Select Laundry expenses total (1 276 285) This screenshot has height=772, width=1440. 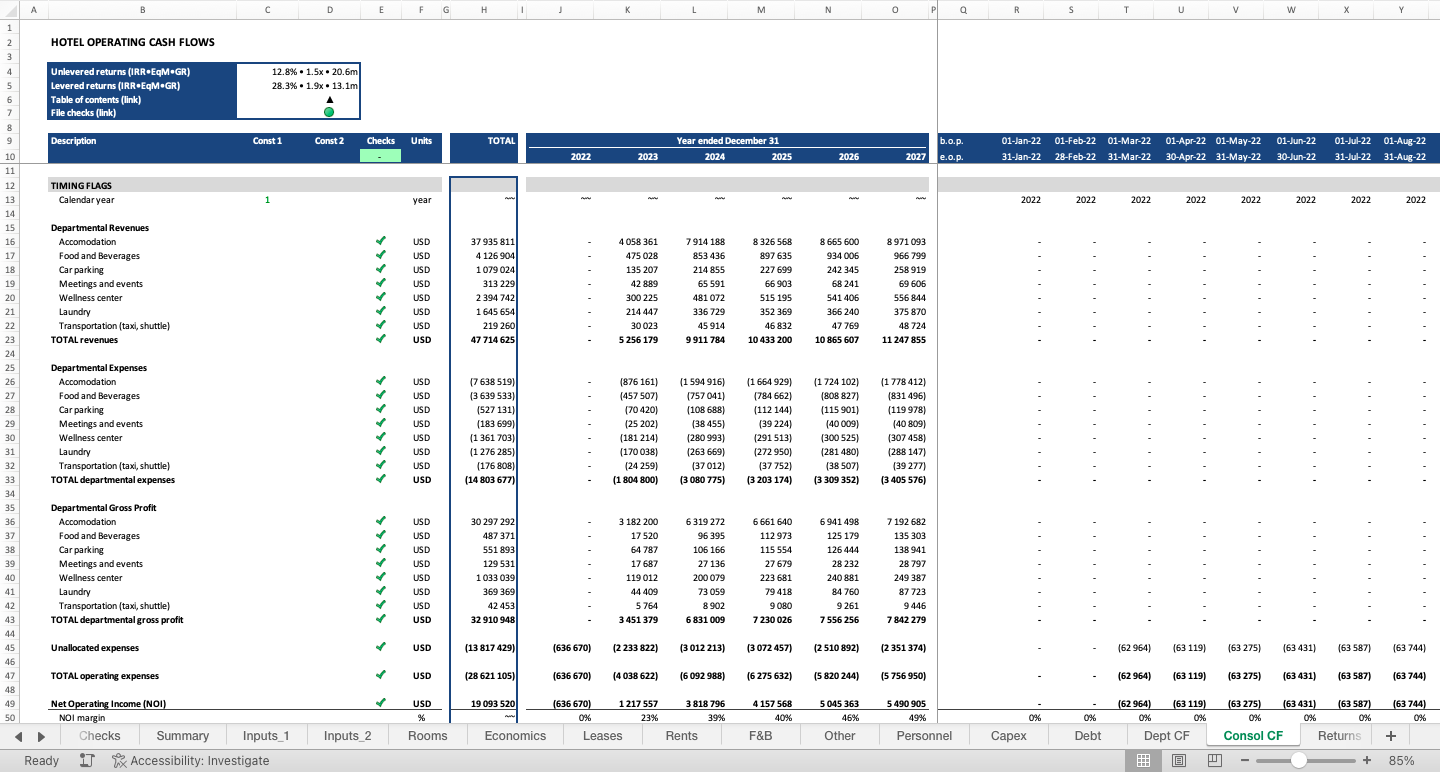pos(484,452)
